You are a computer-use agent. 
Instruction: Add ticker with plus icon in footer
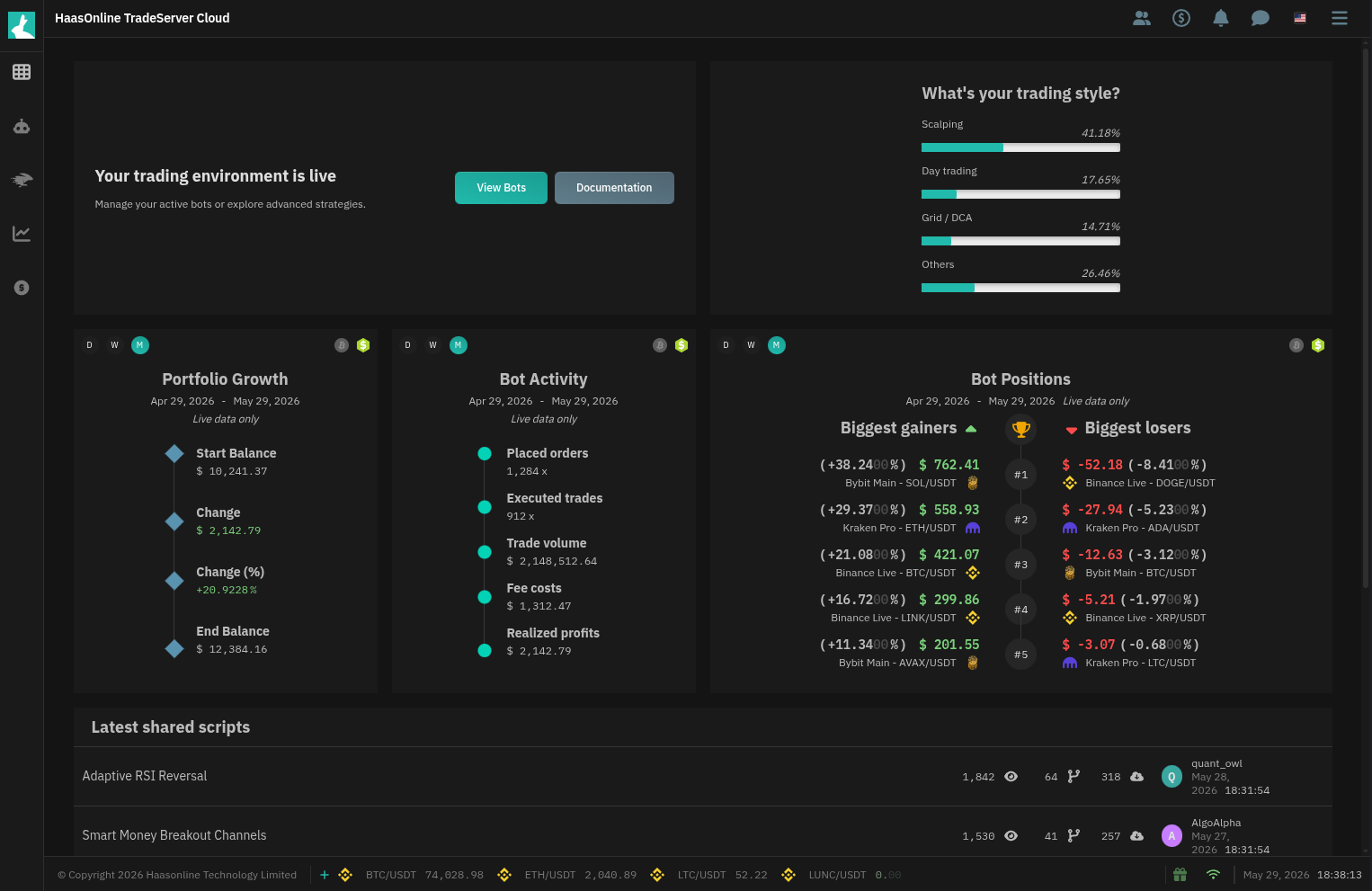point(325,875)
